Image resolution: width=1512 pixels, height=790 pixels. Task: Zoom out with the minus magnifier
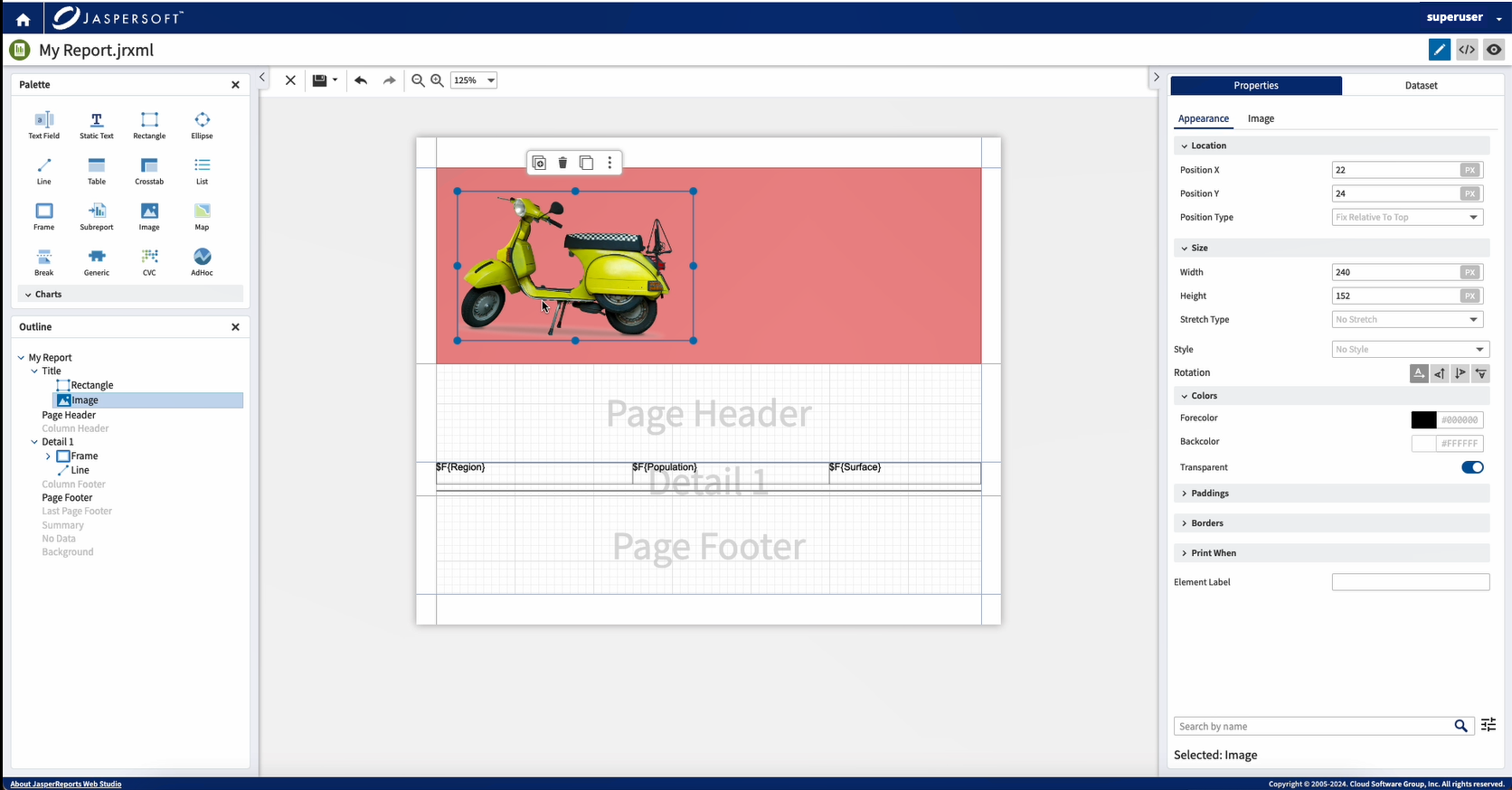(418, 80)
